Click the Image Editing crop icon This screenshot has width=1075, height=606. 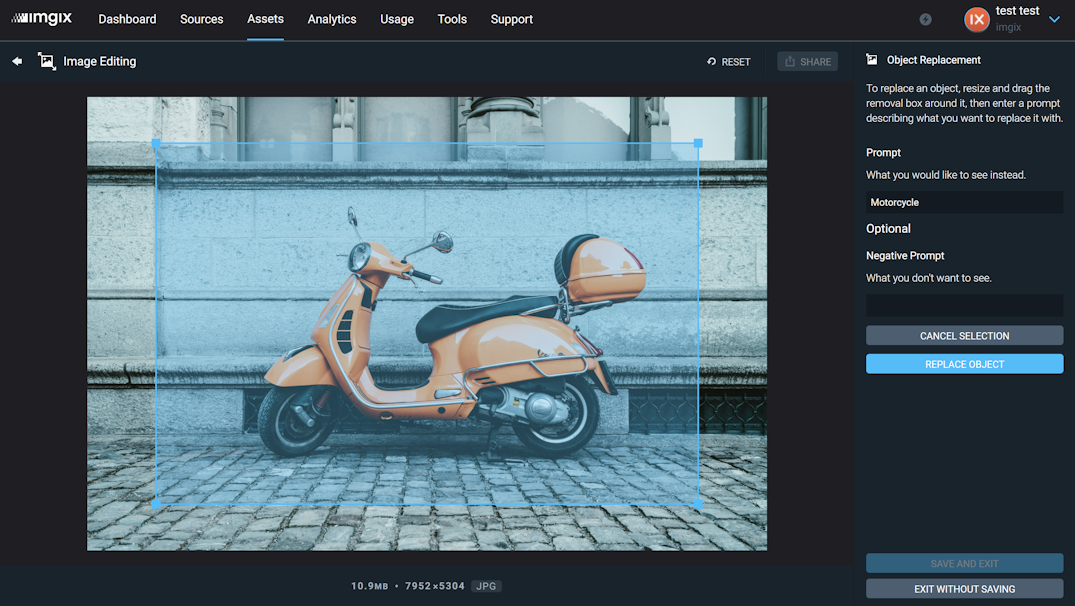point(46,60)
